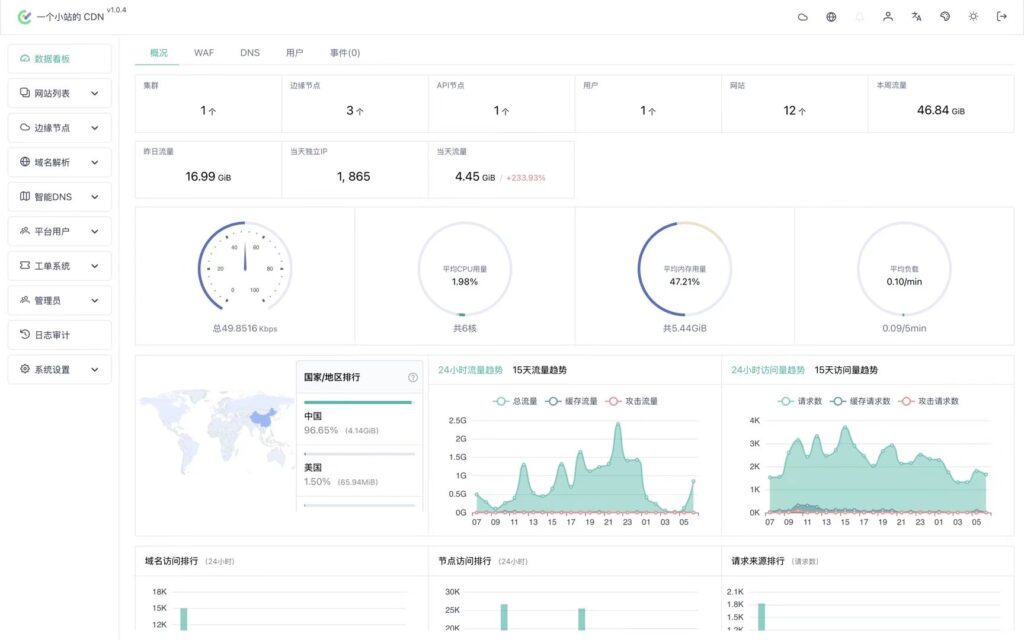
Task: Open the user profile icon
Action: tap(888, 17)
